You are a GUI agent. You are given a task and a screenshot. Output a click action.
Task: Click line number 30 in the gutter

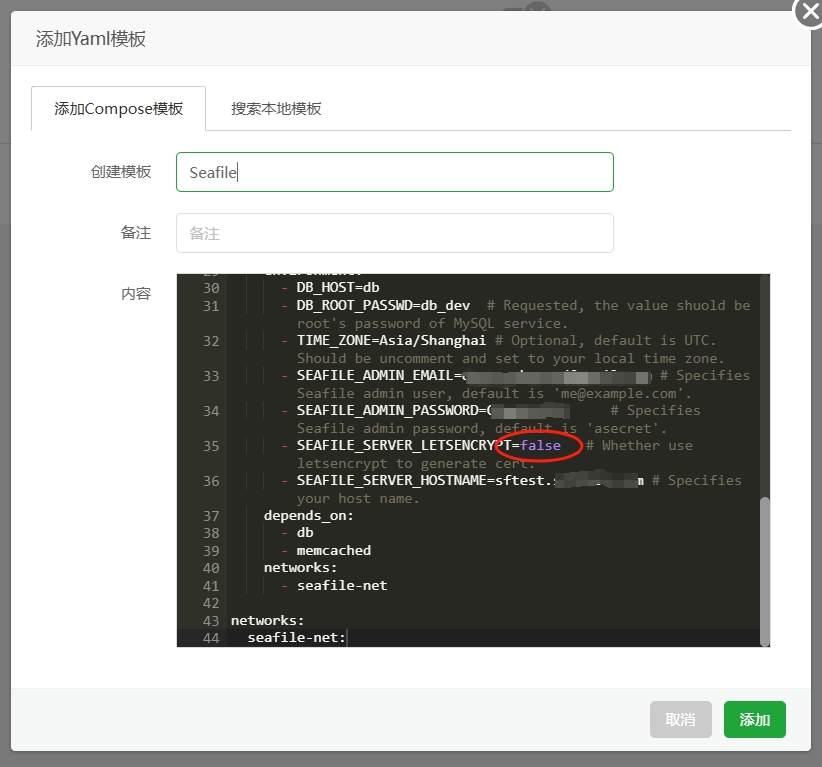click(x=211, y=288)
